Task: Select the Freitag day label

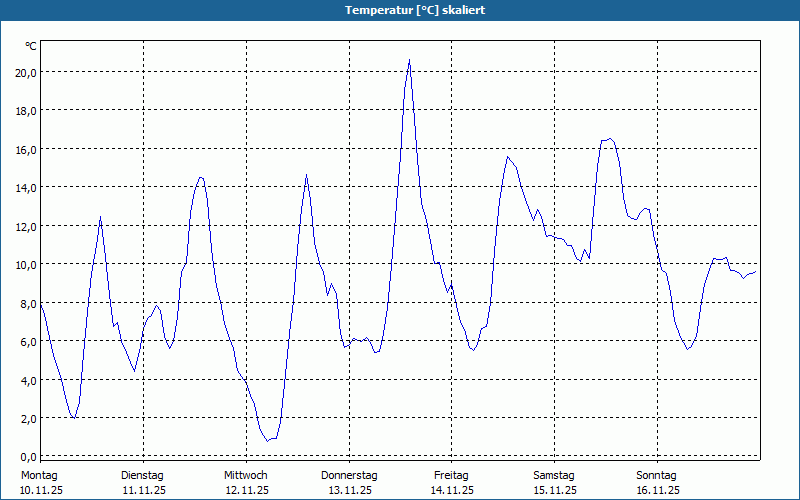Action: coord(451,476)
